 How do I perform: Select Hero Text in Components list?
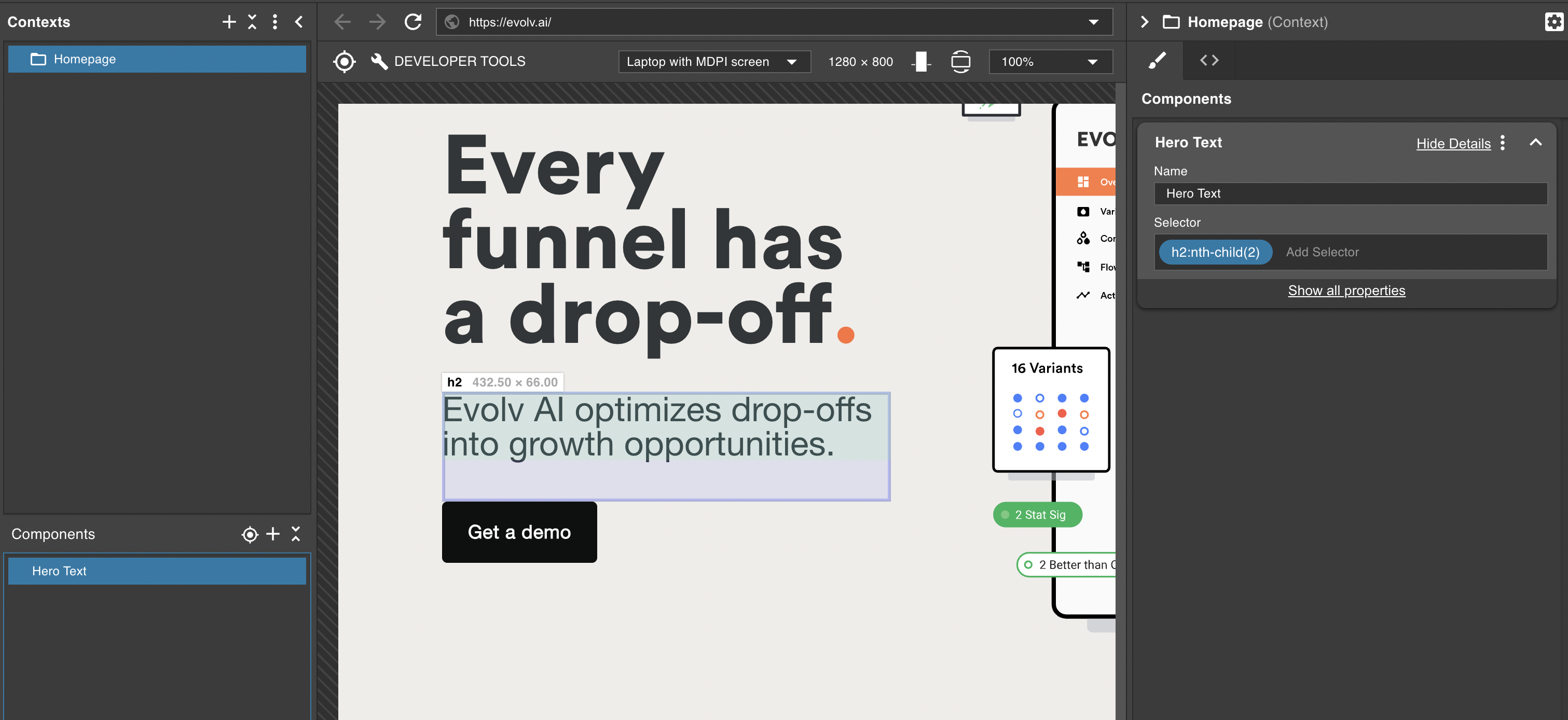pyautogui.click(x=157, y=571)
